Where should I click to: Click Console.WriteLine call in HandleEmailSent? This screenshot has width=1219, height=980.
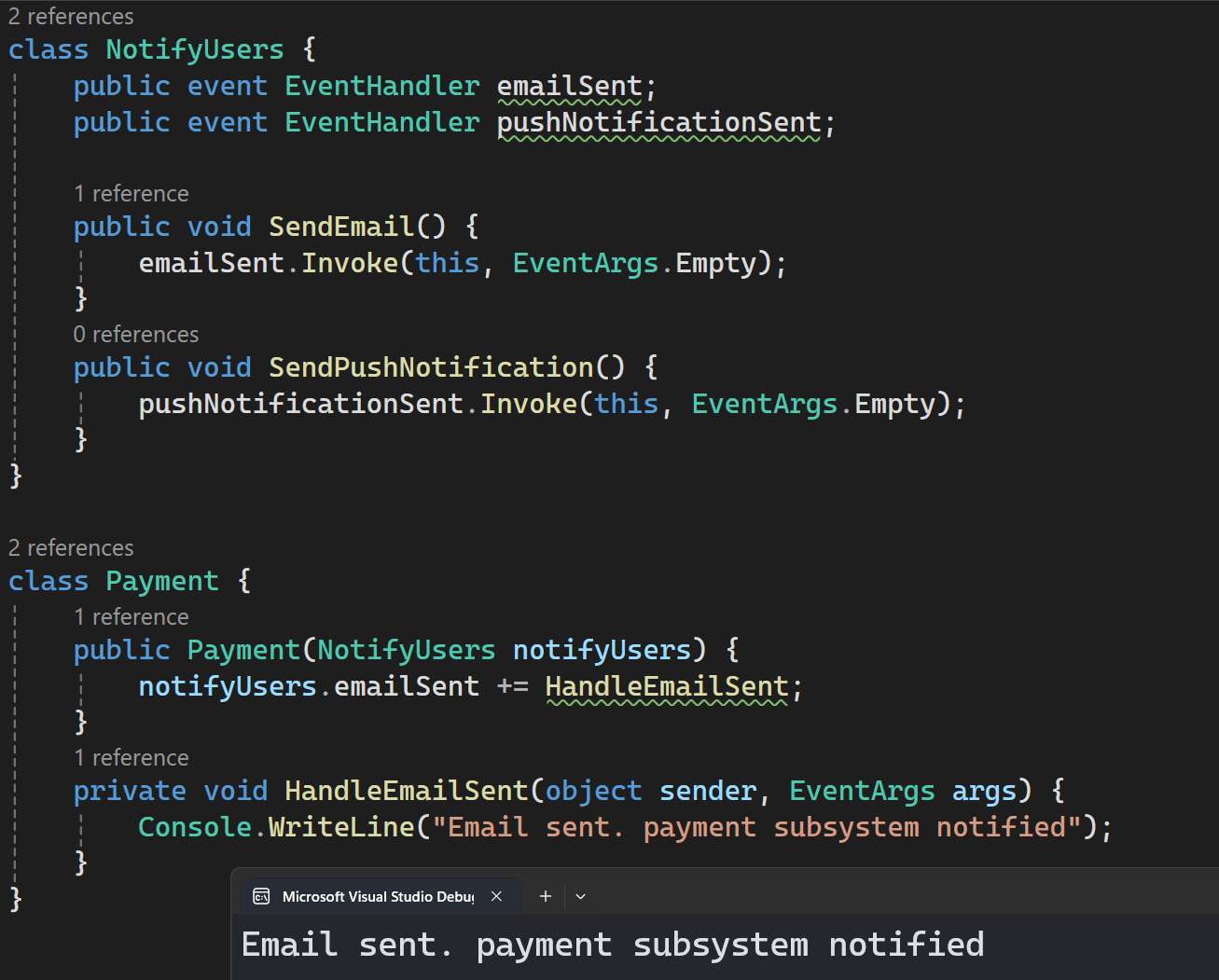[x=276, y=827]
